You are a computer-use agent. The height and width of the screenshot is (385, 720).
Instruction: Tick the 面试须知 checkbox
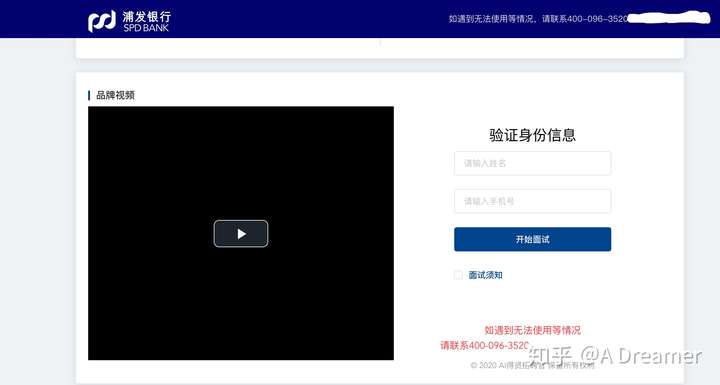pos(458,275)
